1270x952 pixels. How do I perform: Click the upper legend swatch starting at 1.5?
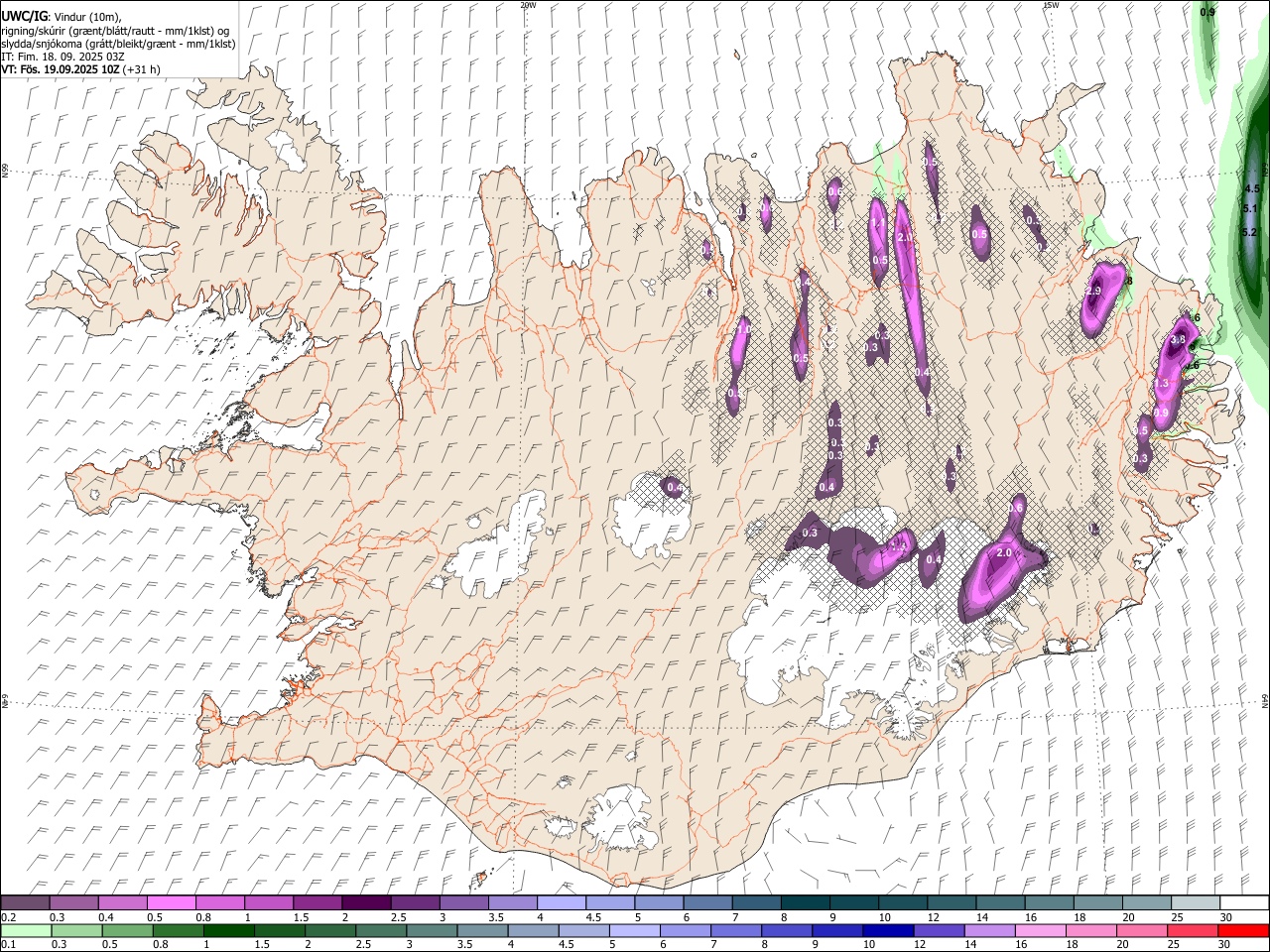click(x=317, y=903)
